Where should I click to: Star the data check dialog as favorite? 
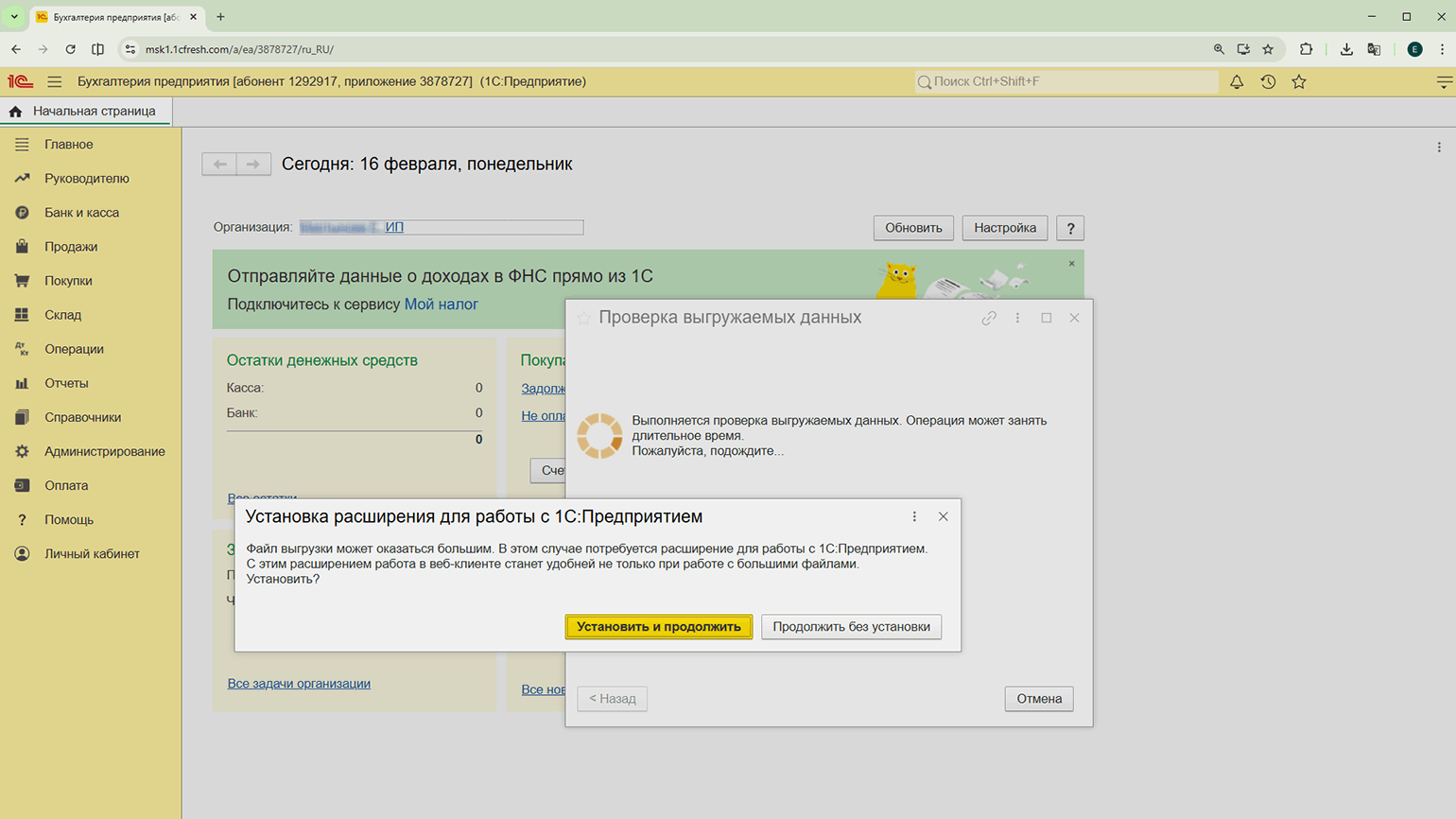tap(583, 318)
